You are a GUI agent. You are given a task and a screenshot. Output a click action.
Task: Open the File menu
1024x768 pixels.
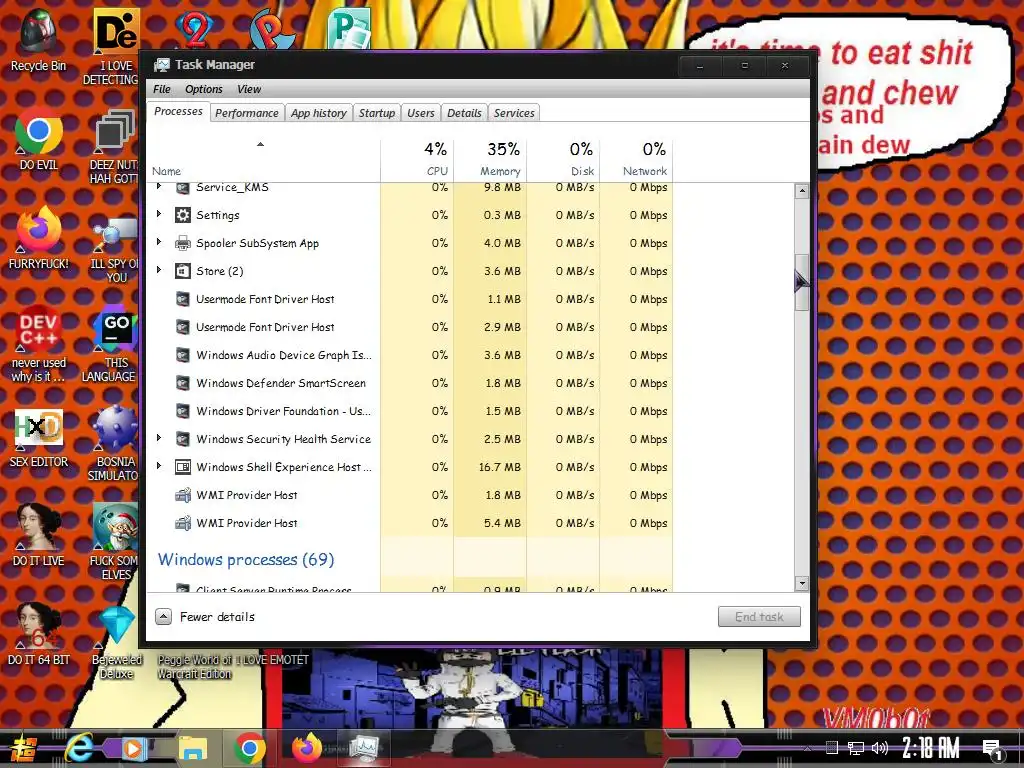(161, 89)
